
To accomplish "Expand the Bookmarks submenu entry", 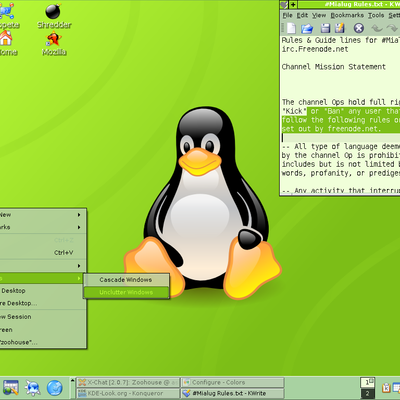I will click(x=43, y=227).
